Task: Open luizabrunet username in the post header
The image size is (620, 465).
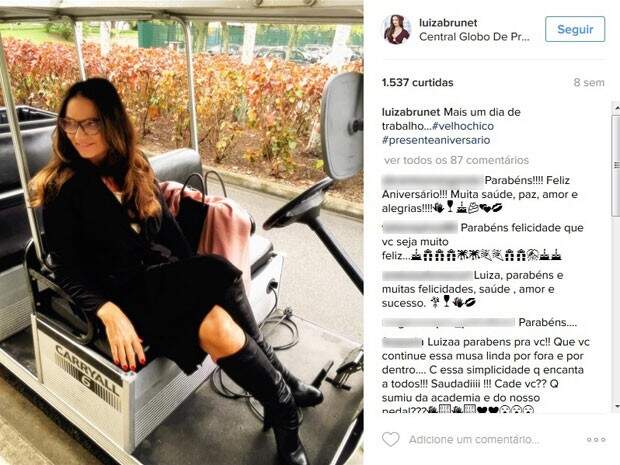Action: coord(448,23)
